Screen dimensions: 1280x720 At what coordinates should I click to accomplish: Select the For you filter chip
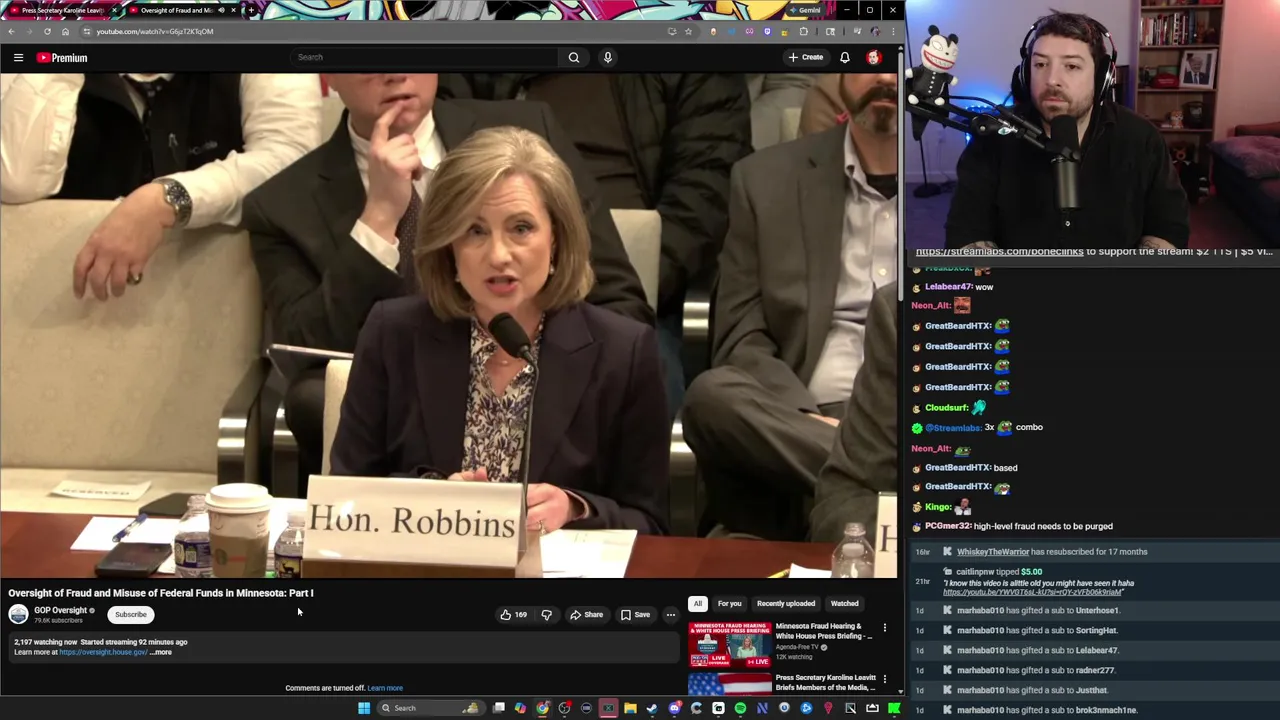click(729, 604)
